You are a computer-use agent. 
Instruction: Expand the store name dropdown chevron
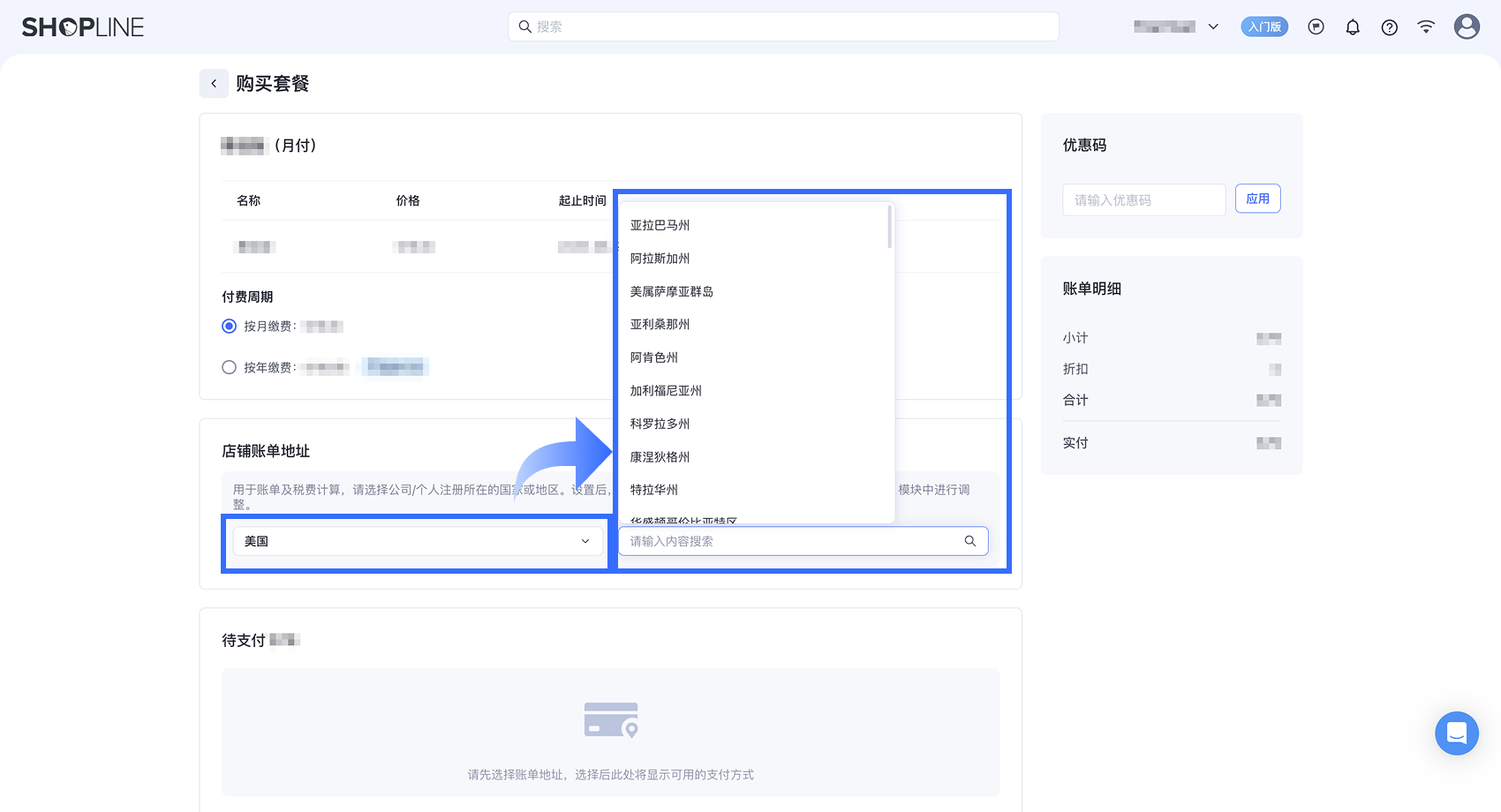point(1213,26)
